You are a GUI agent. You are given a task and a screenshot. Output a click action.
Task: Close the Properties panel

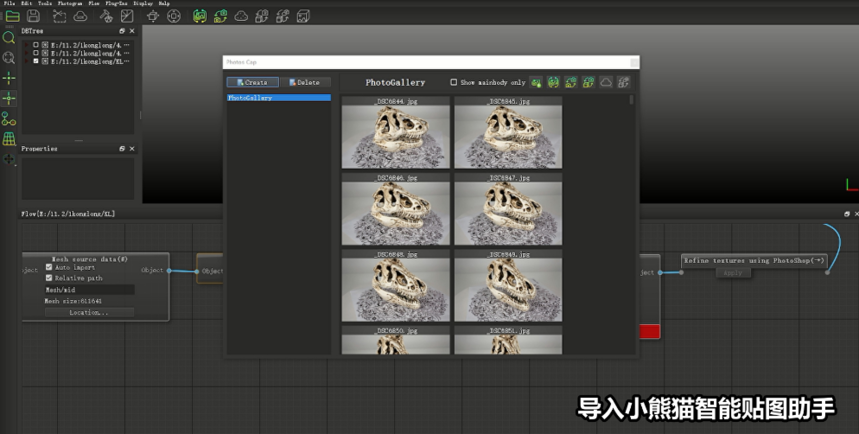coord(131,149)
